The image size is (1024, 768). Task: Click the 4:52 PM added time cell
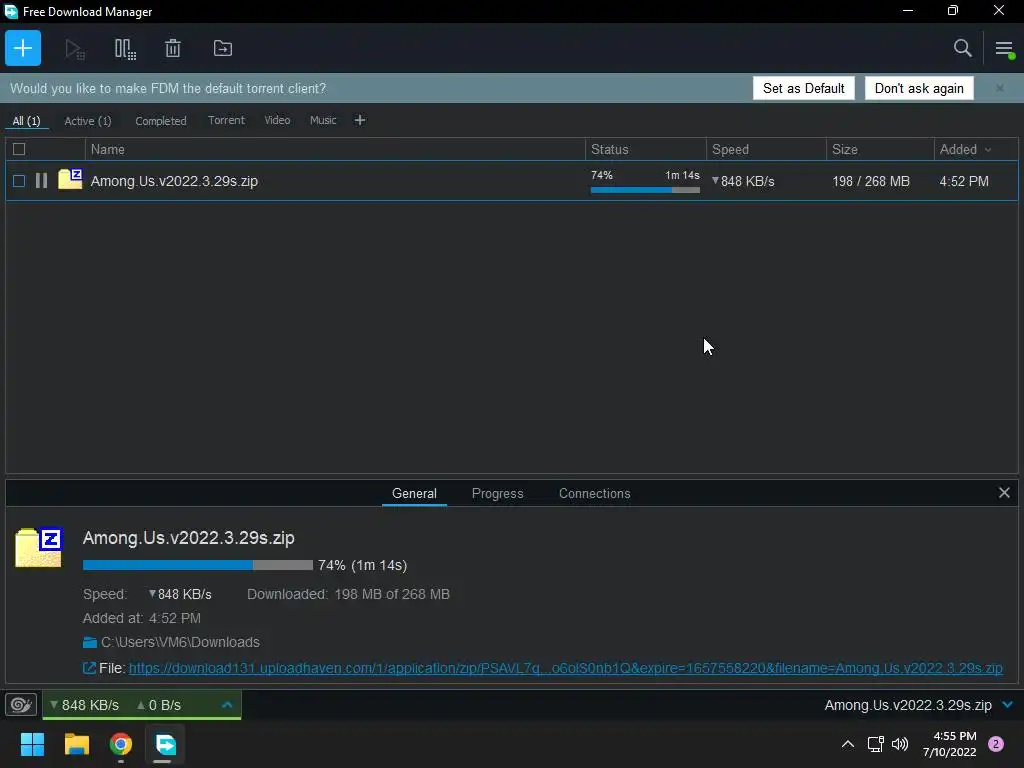tap(964, 182)
